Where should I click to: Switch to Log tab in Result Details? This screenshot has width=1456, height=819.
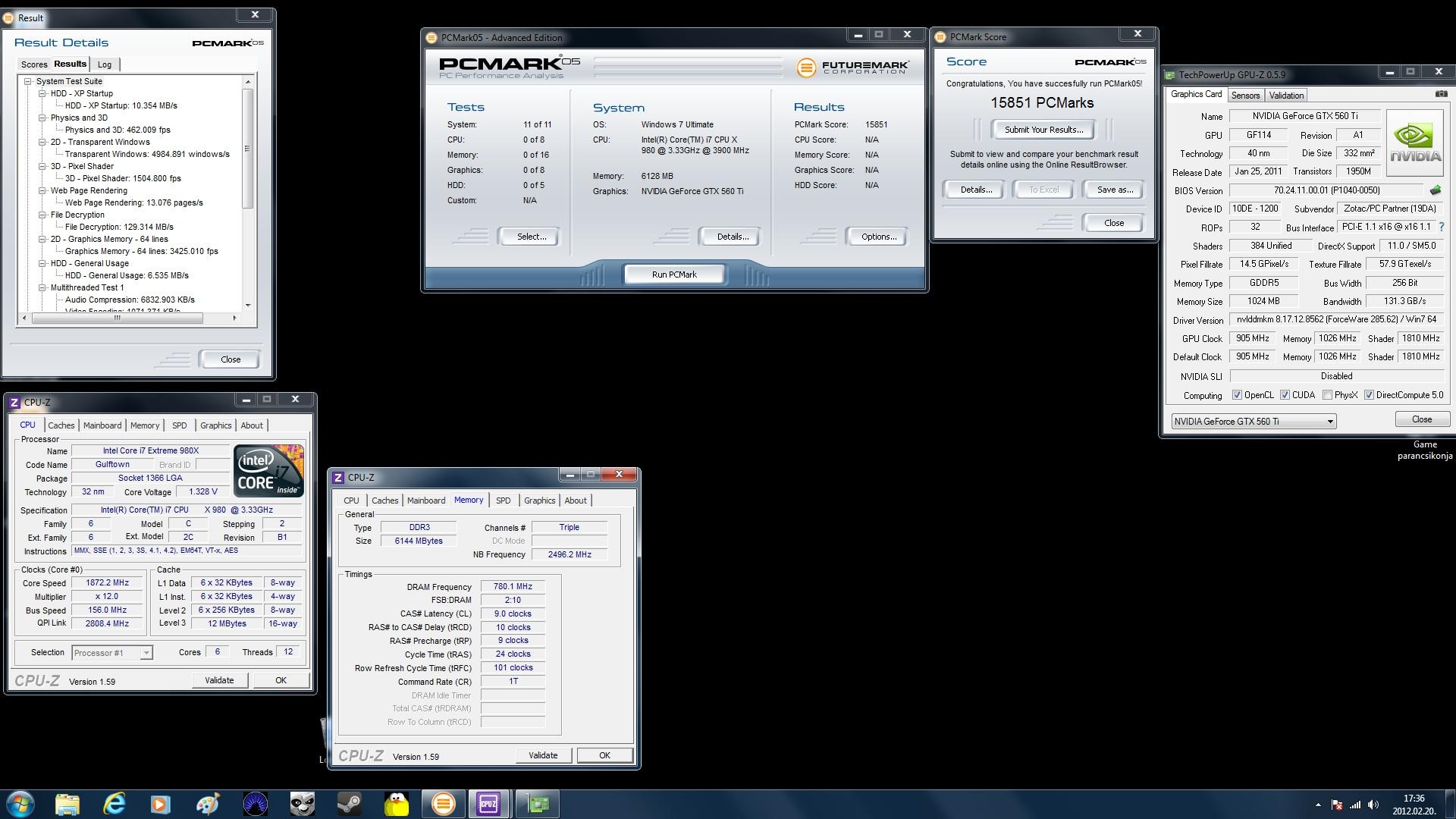105,64
